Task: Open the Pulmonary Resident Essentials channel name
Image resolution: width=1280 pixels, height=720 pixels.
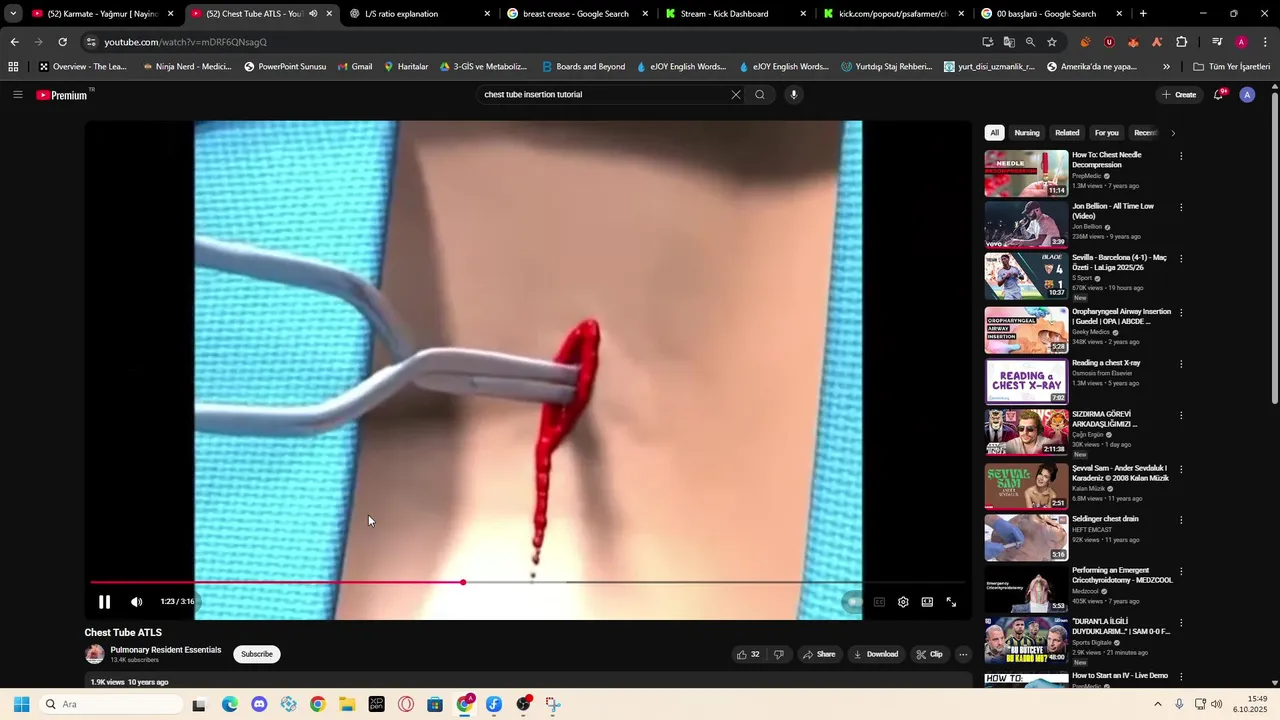Action: click(166, 650)
